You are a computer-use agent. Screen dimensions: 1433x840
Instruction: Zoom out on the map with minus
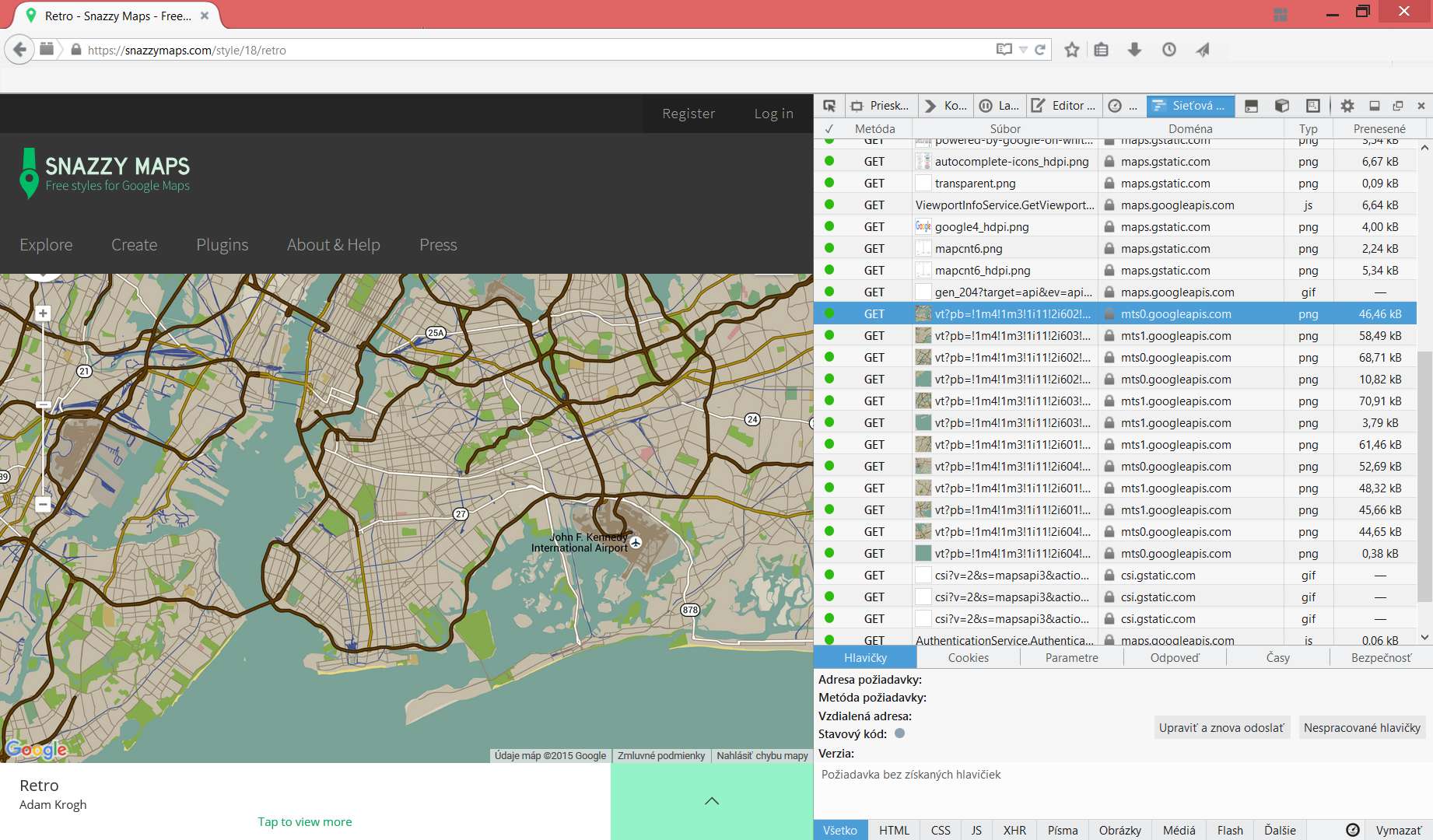click(x=43, y=504)
